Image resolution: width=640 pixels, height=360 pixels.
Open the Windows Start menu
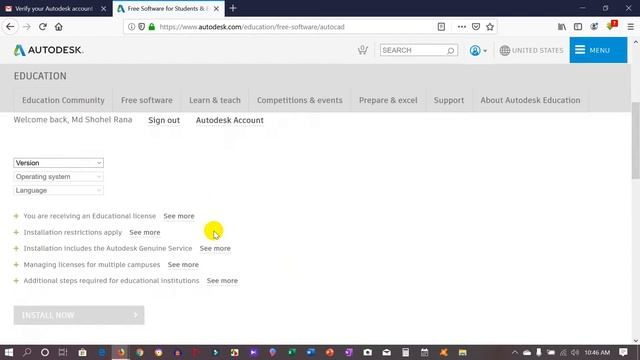[x=8, y=352]
